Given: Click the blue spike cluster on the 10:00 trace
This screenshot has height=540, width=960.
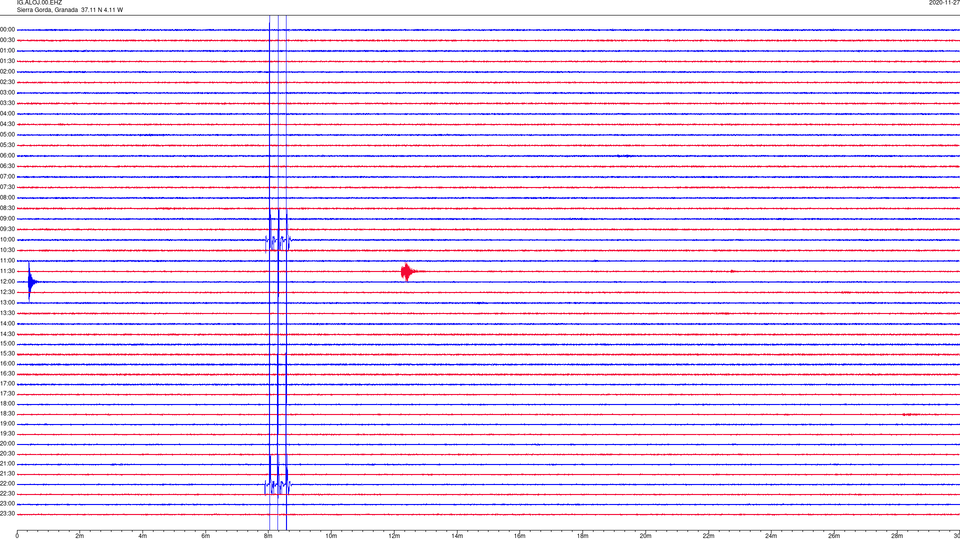Looking at the screenshot, I should (x=278, y=241).
